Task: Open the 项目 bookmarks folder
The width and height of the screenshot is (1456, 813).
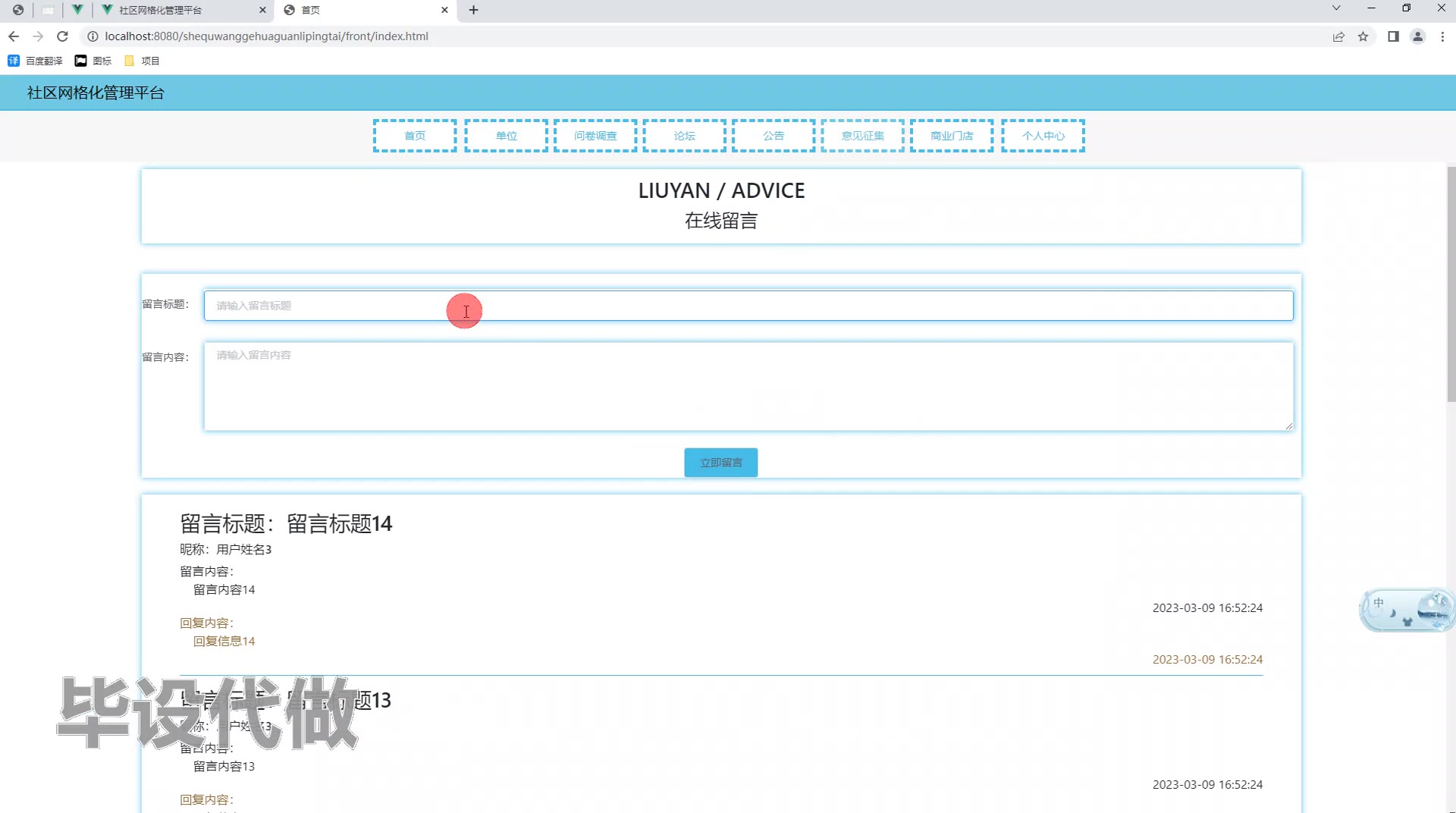Action: 142,61
